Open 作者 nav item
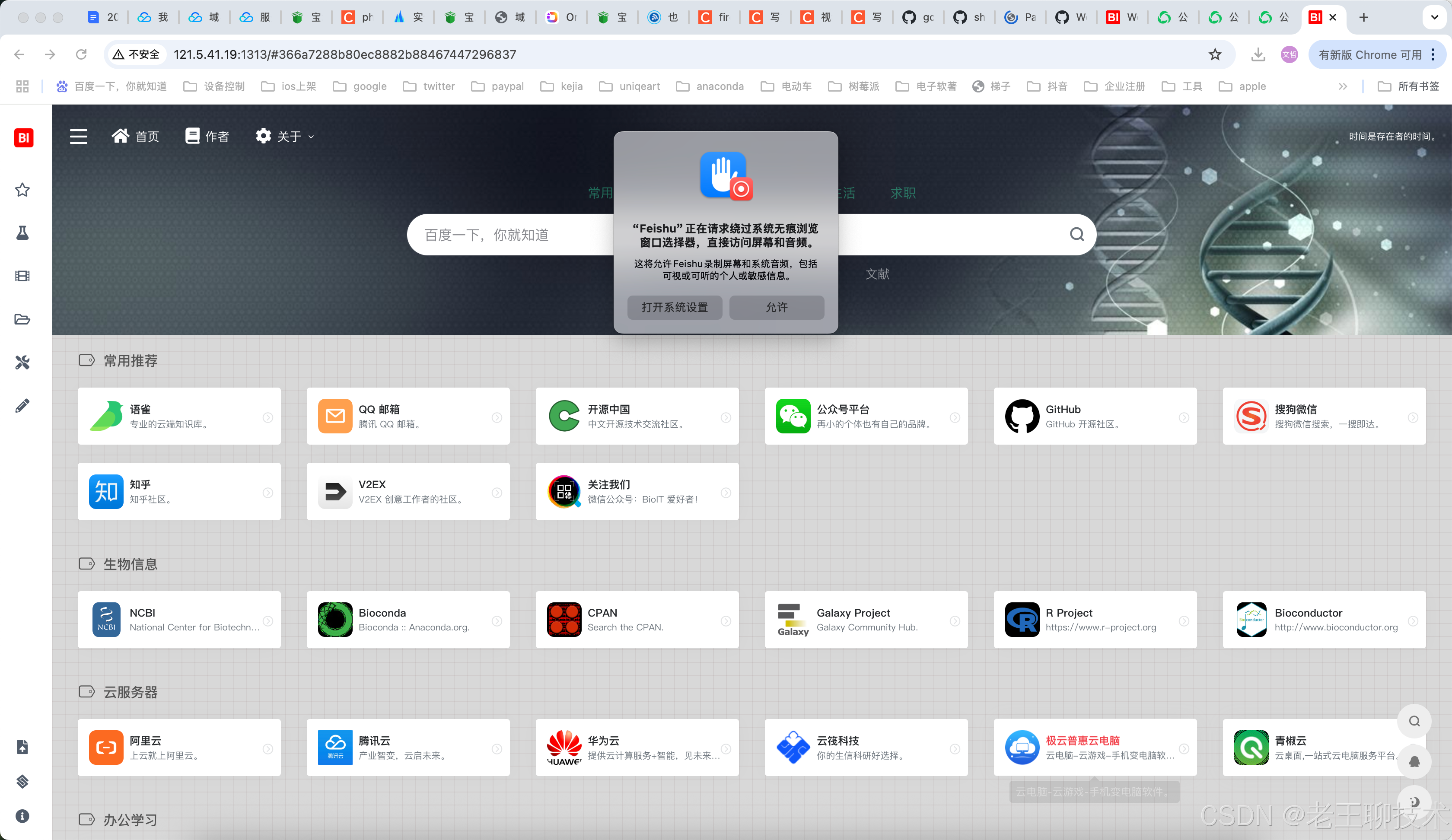This screenshot has width=1452, height=840. click(x=207, y=137)
